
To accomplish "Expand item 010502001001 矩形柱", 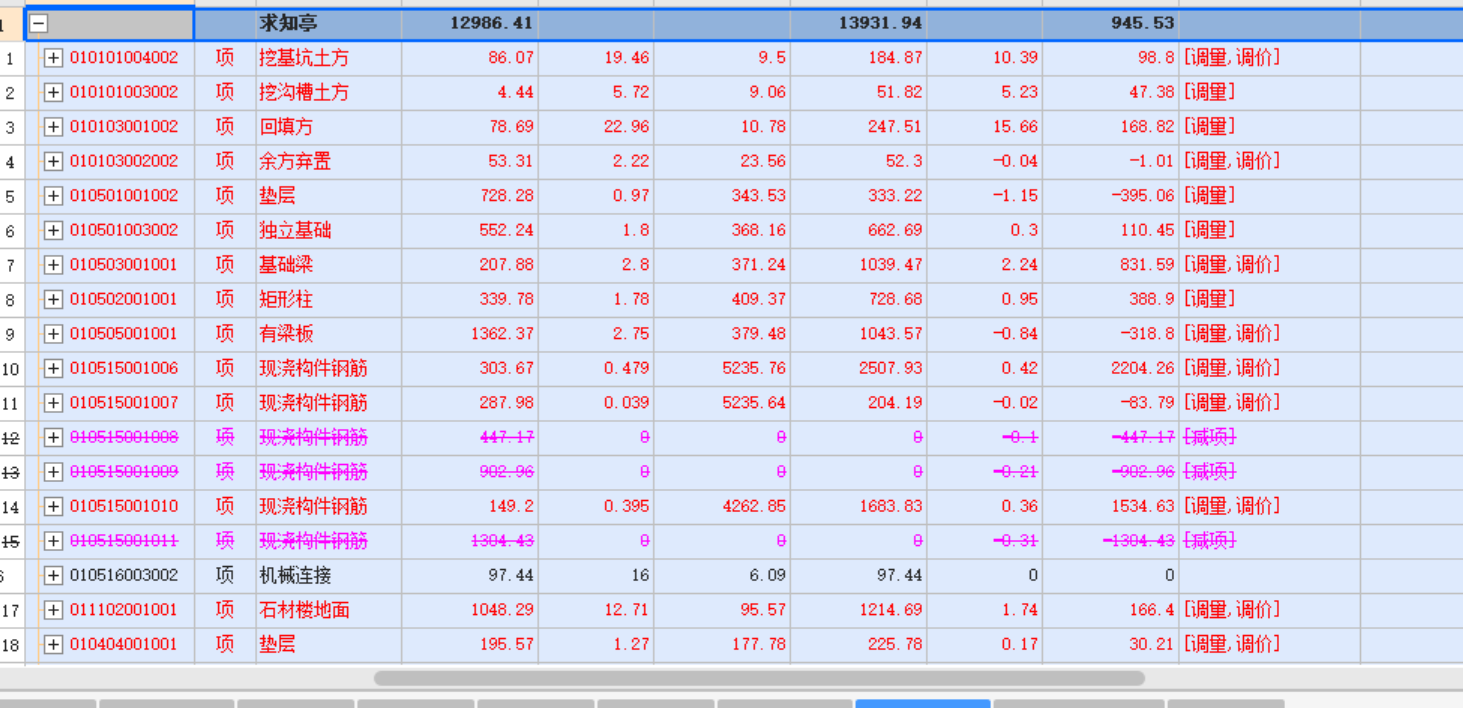I will coord(53,299).
